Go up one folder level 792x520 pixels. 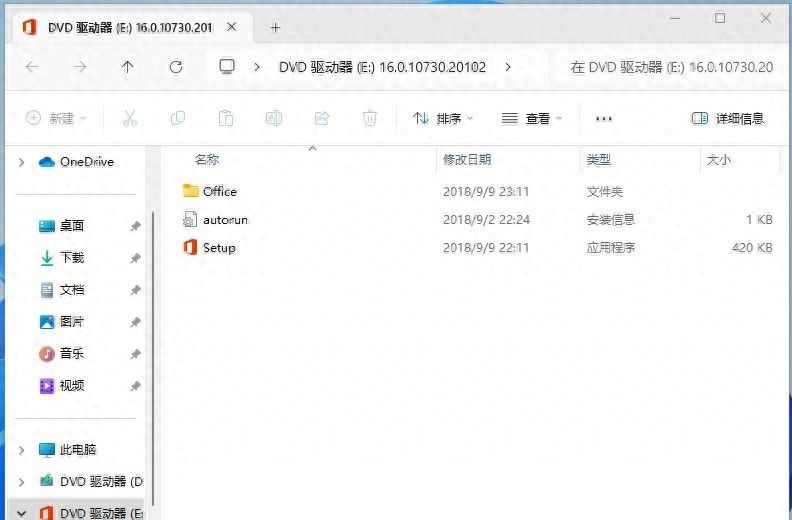tap(127, 67)
